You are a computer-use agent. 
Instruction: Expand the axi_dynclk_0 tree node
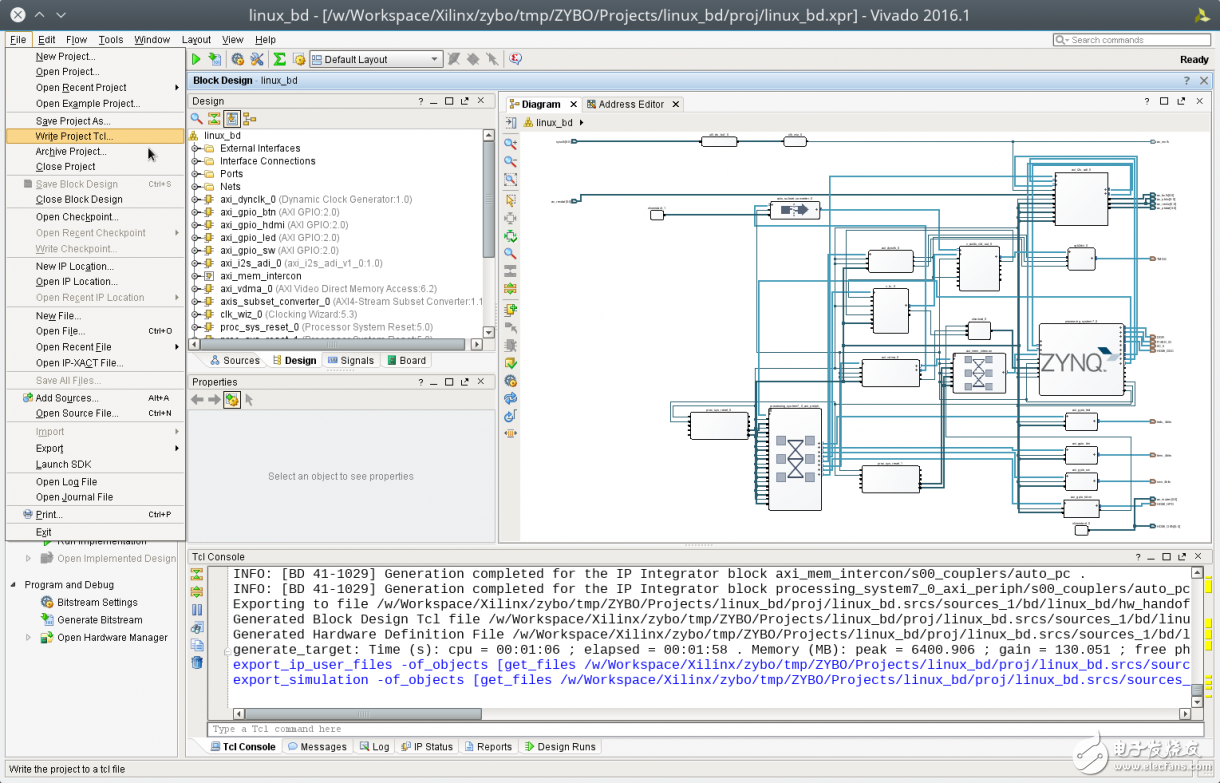[x=196, y=200]
